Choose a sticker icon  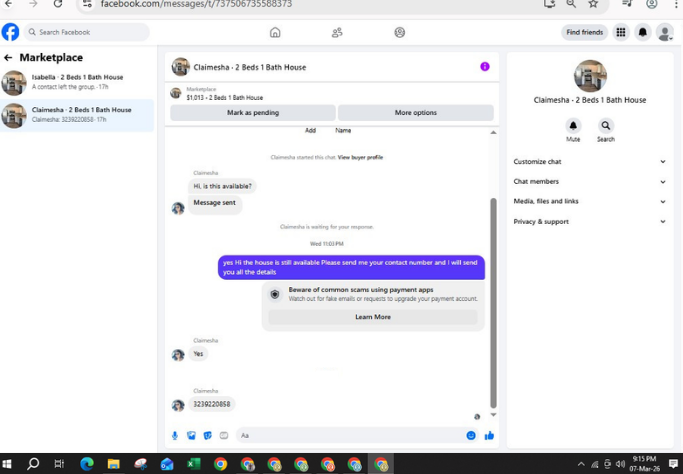point(208,435)
